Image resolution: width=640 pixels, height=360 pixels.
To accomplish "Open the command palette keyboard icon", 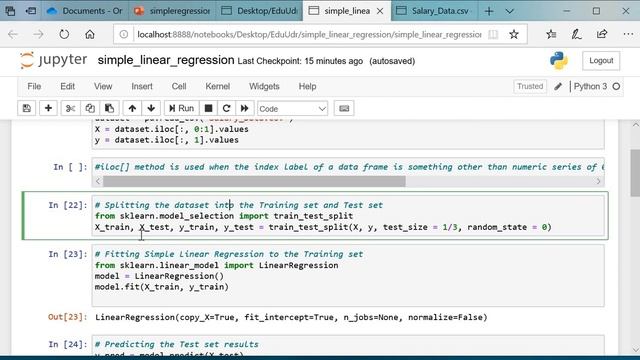I will tap(344, 109).
